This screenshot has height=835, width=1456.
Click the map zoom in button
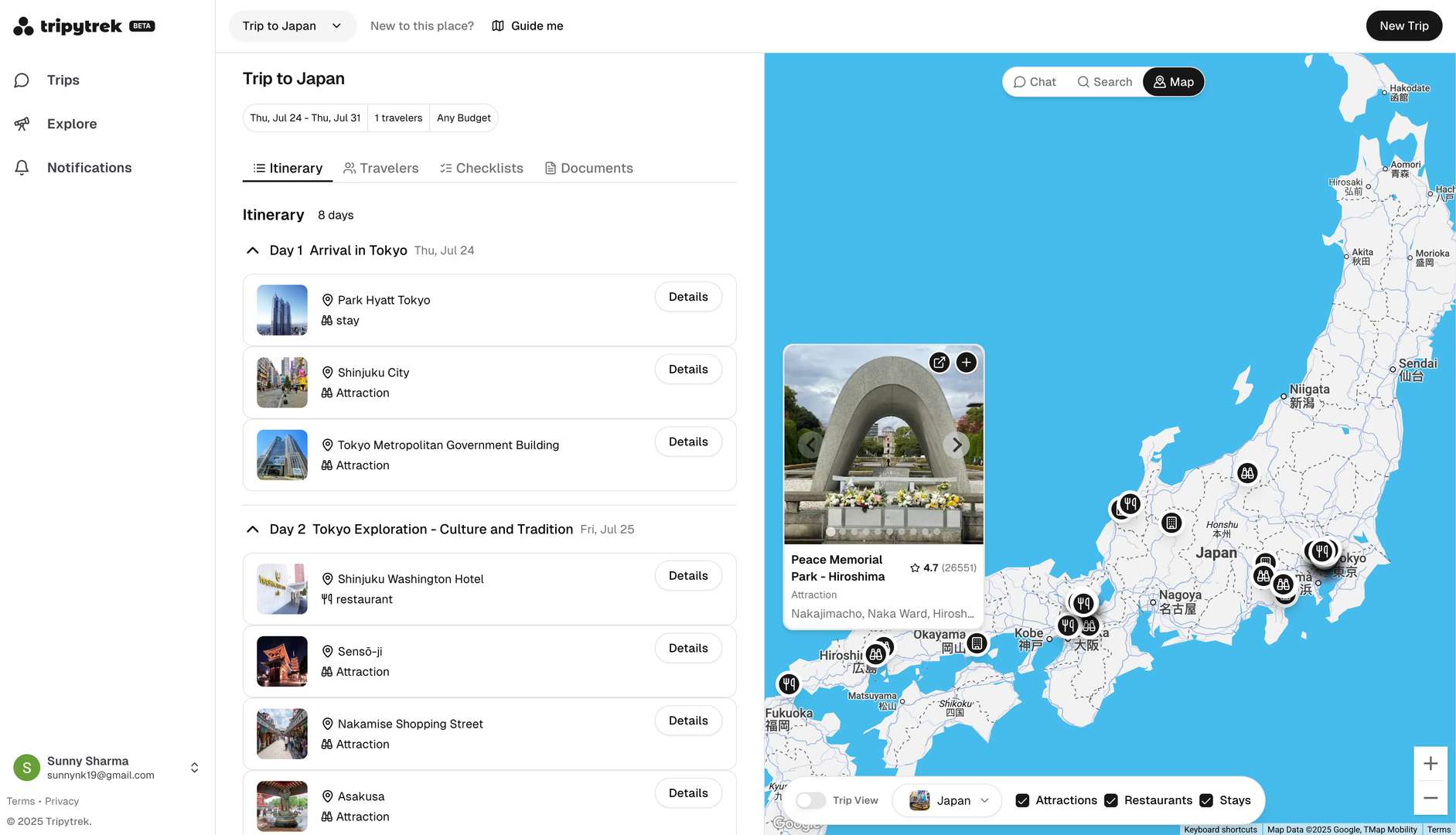coord(1430,764)
